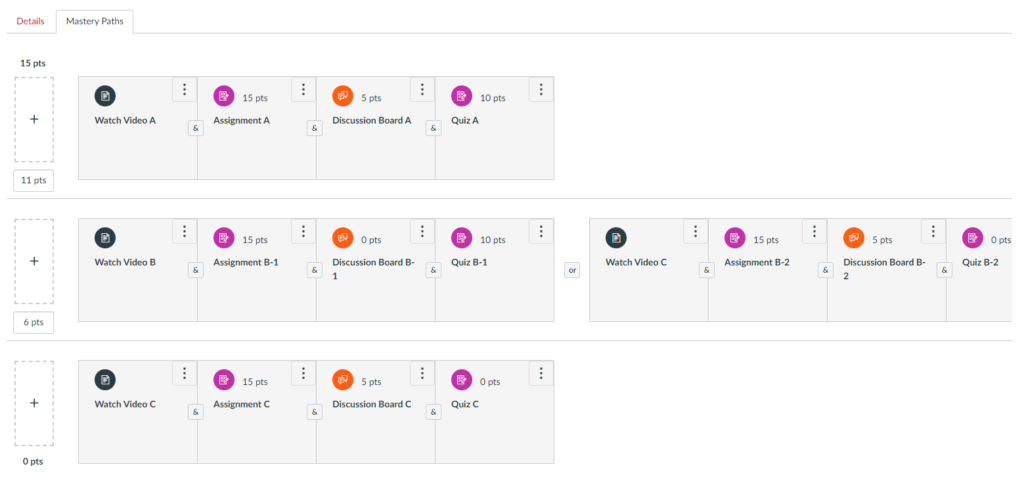
Task: Select the Mastery Paths tab
Action: coord(95,21)
